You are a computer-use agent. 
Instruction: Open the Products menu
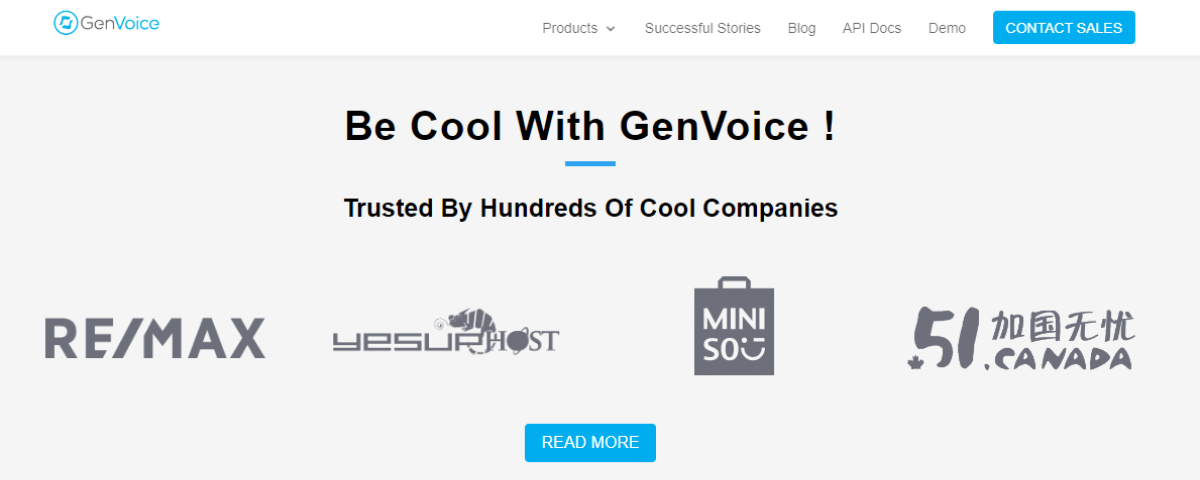click(570, 28)
